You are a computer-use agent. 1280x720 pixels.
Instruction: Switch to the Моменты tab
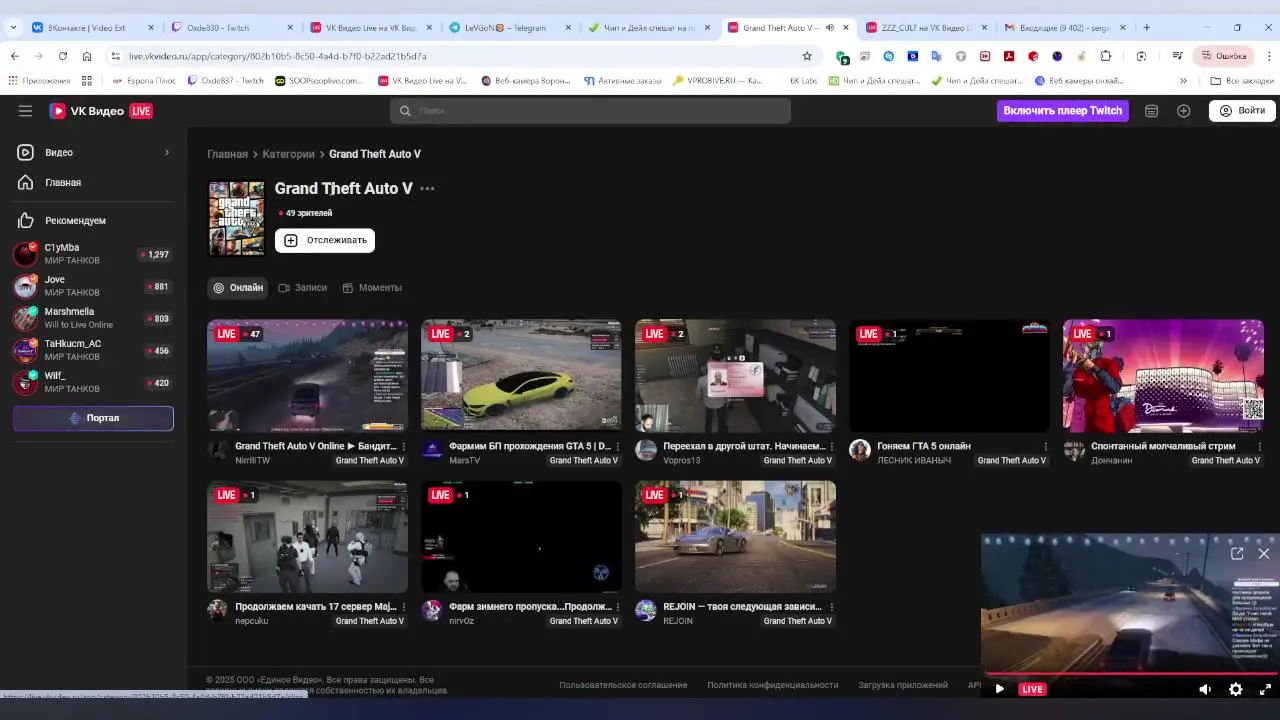pos(372,288)
